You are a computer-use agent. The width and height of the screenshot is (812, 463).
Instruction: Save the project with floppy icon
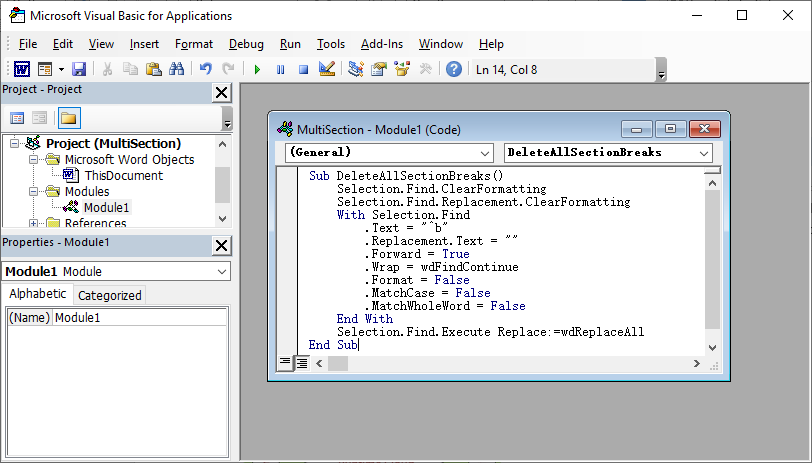79,69
